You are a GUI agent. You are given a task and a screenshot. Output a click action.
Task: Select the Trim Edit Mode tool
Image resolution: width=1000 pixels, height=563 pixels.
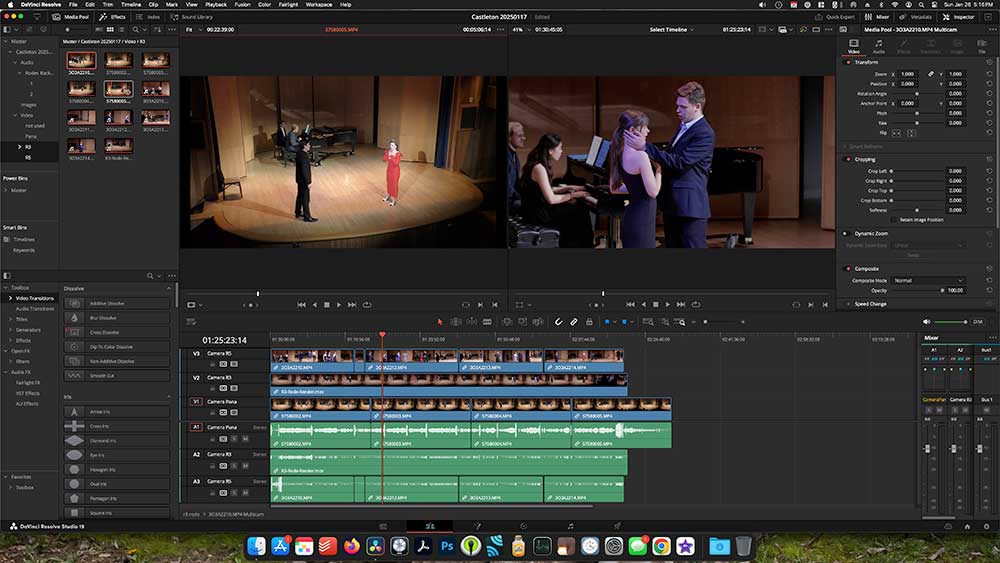[x=455, y=322]
